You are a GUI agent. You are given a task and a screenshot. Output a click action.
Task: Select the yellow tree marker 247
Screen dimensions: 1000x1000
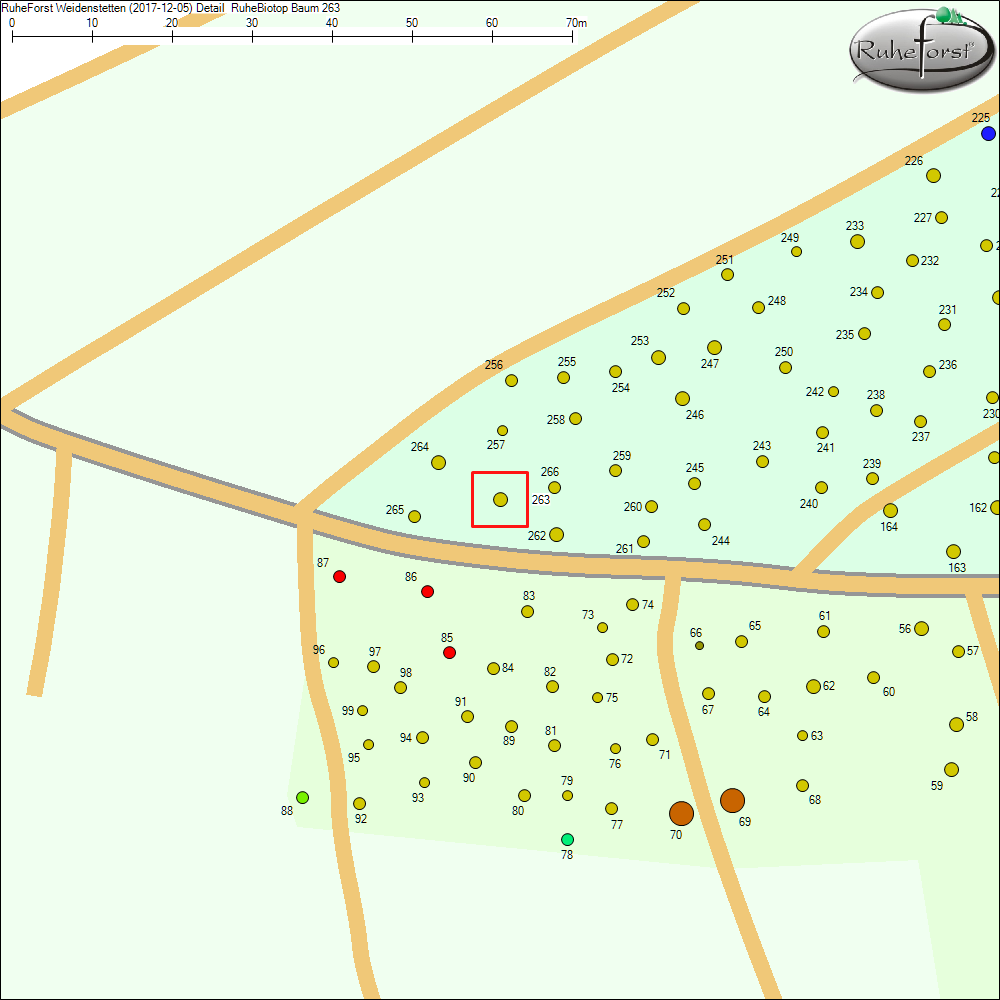click(714, 348)
